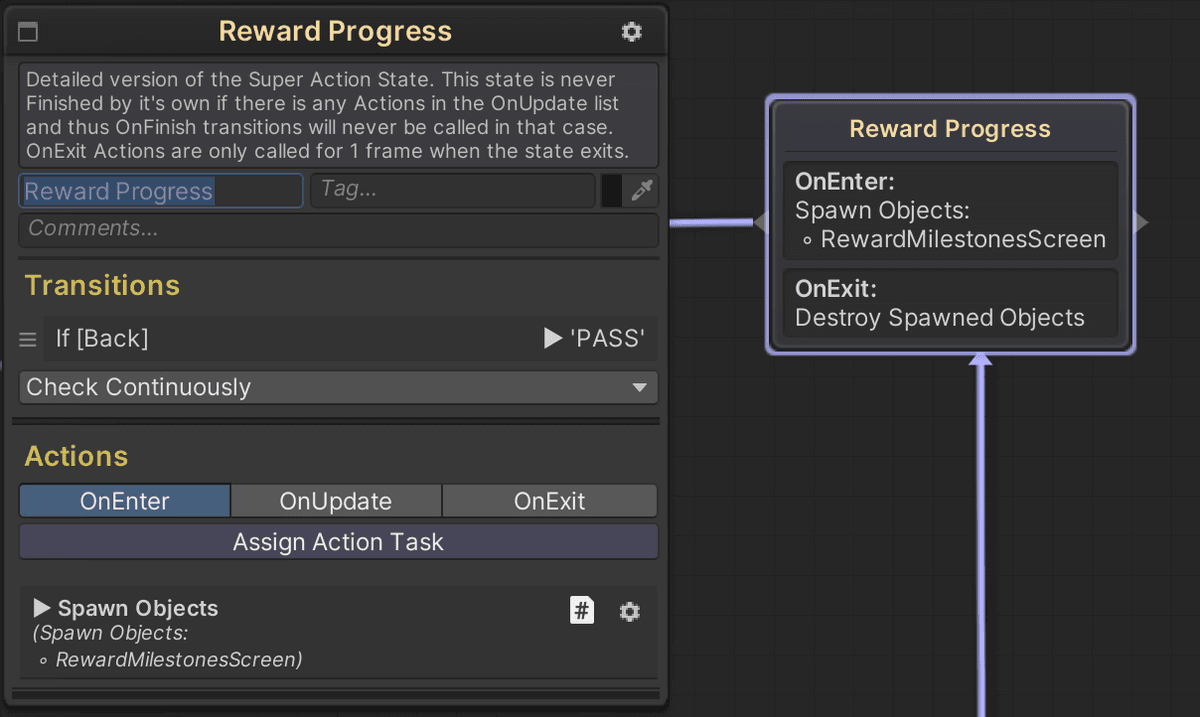Open the Spawn Objects action gear menu
Viewport: 1200px width, 717px height.
coord(629,611)
